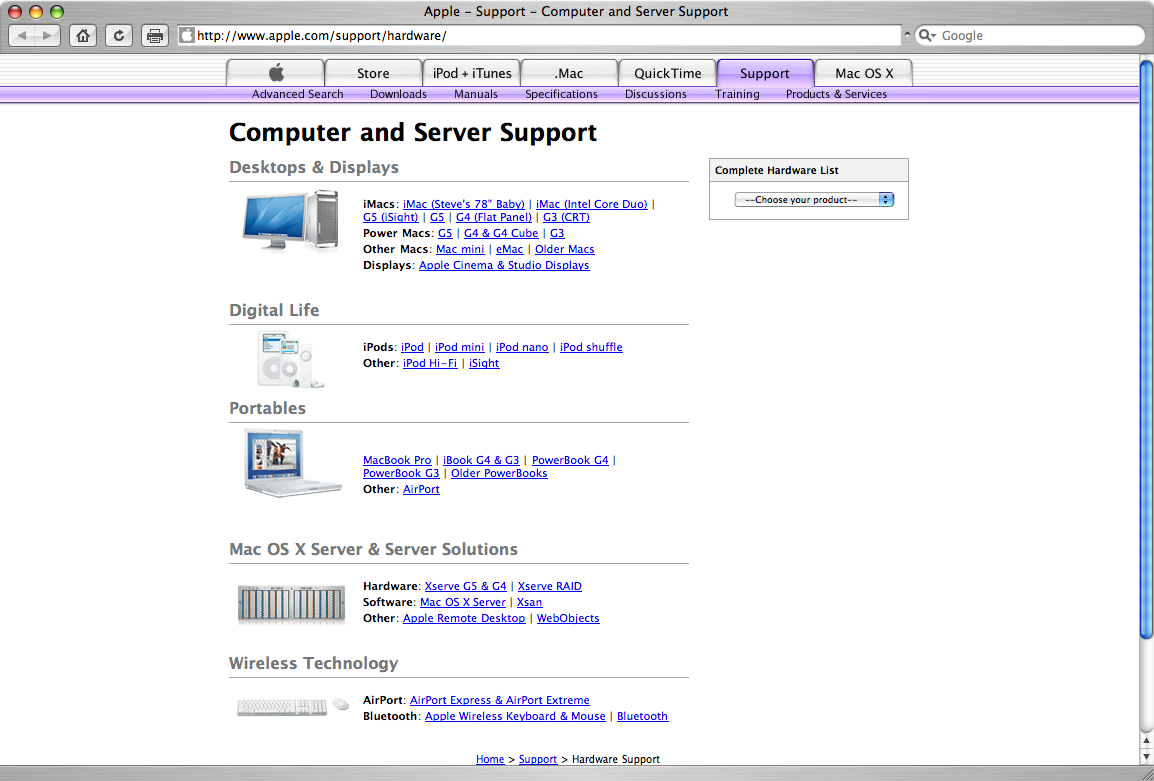The height and width of the screenshot is (781, 1154).
Task: Open the iMac (Intel Core Duo) link
Action: click(x=592, y=204)
